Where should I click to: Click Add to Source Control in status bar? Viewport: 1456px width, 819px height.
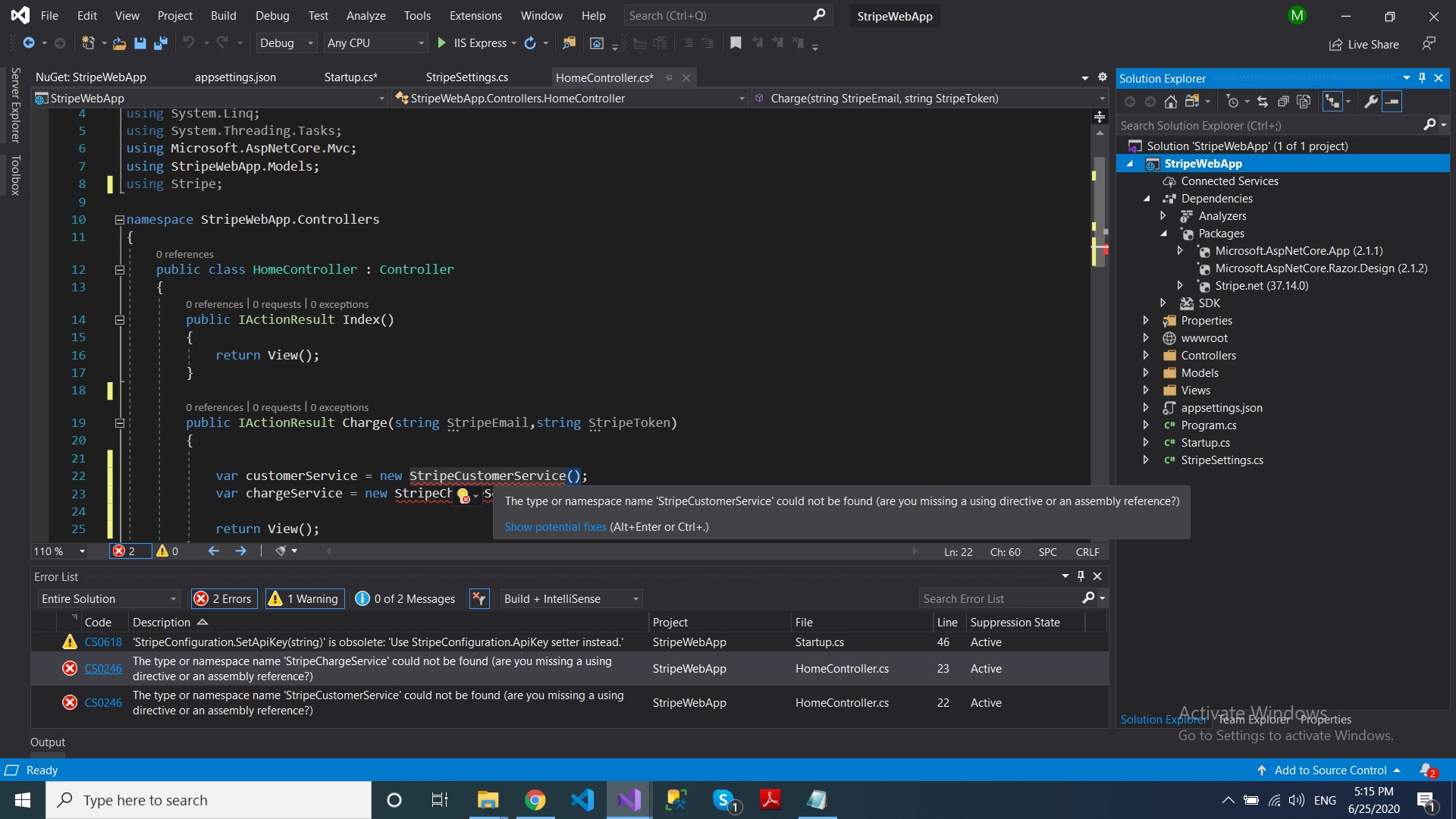tap(1330, 770)
